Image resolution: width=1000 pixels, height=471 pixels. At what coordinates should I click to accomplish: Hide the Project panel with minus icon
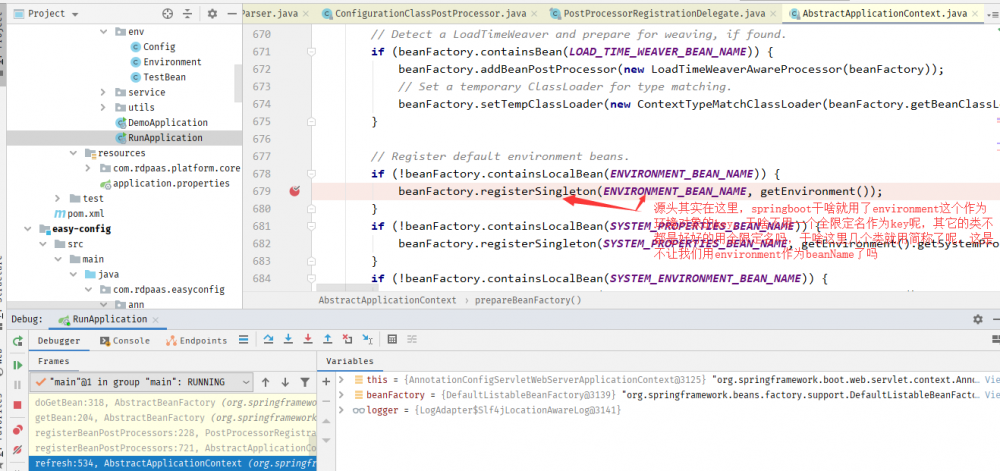point(230,13)
